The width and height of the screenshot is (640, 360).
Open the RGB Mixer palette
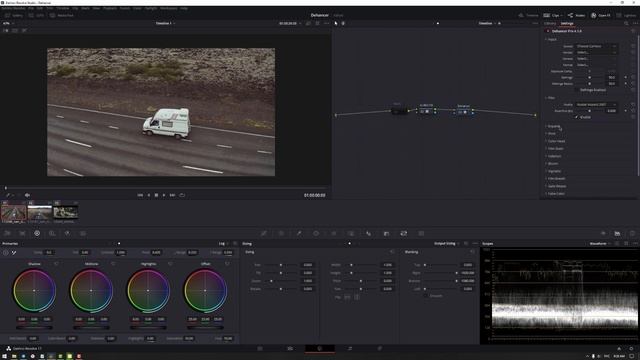(67, 233)
